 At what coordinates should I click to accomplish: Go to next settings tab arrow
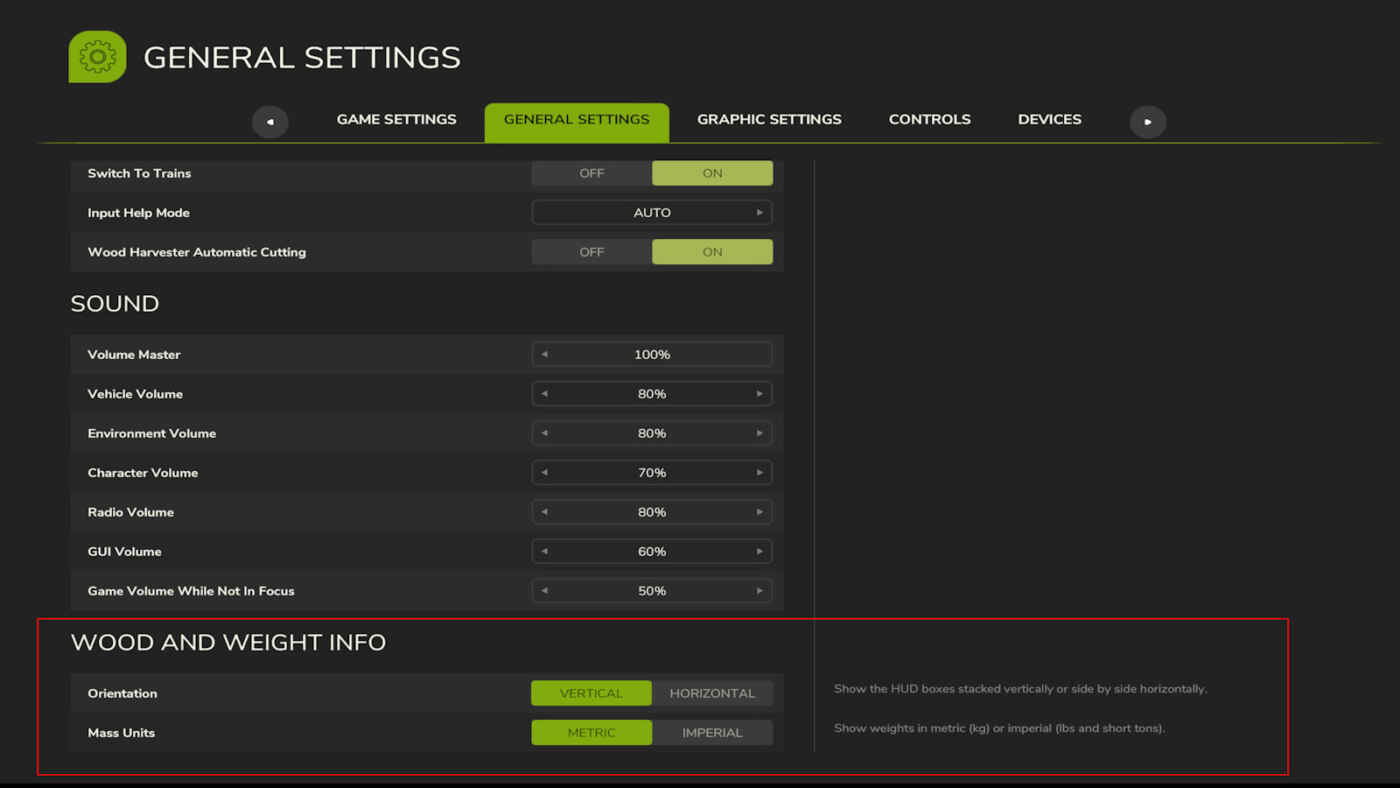tap(1148, 122)
